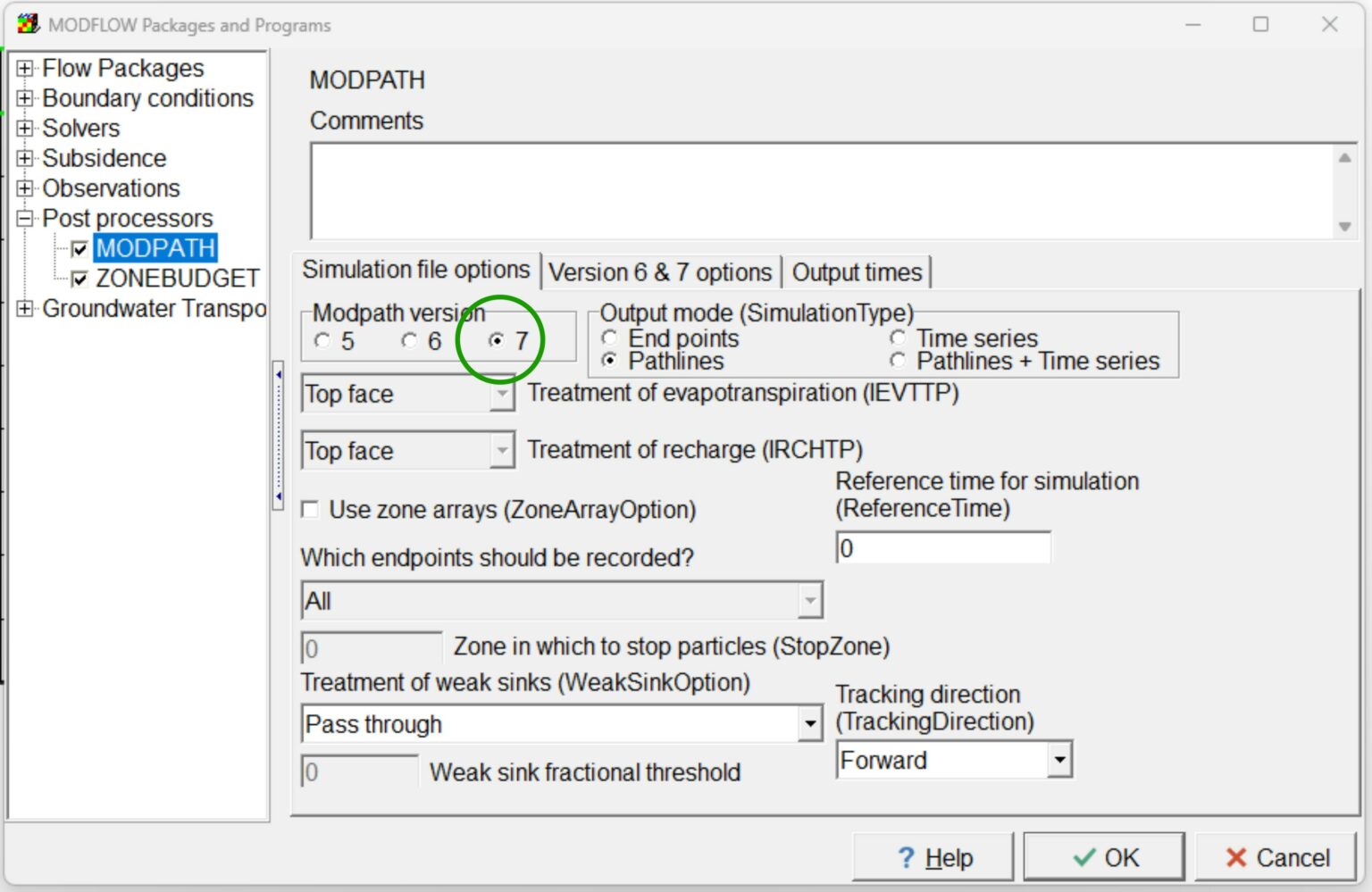The height and width of the screenshot is (892, 1372).
Task: Expand the Flow Packages tree node
Action: [x=26, y=68]
